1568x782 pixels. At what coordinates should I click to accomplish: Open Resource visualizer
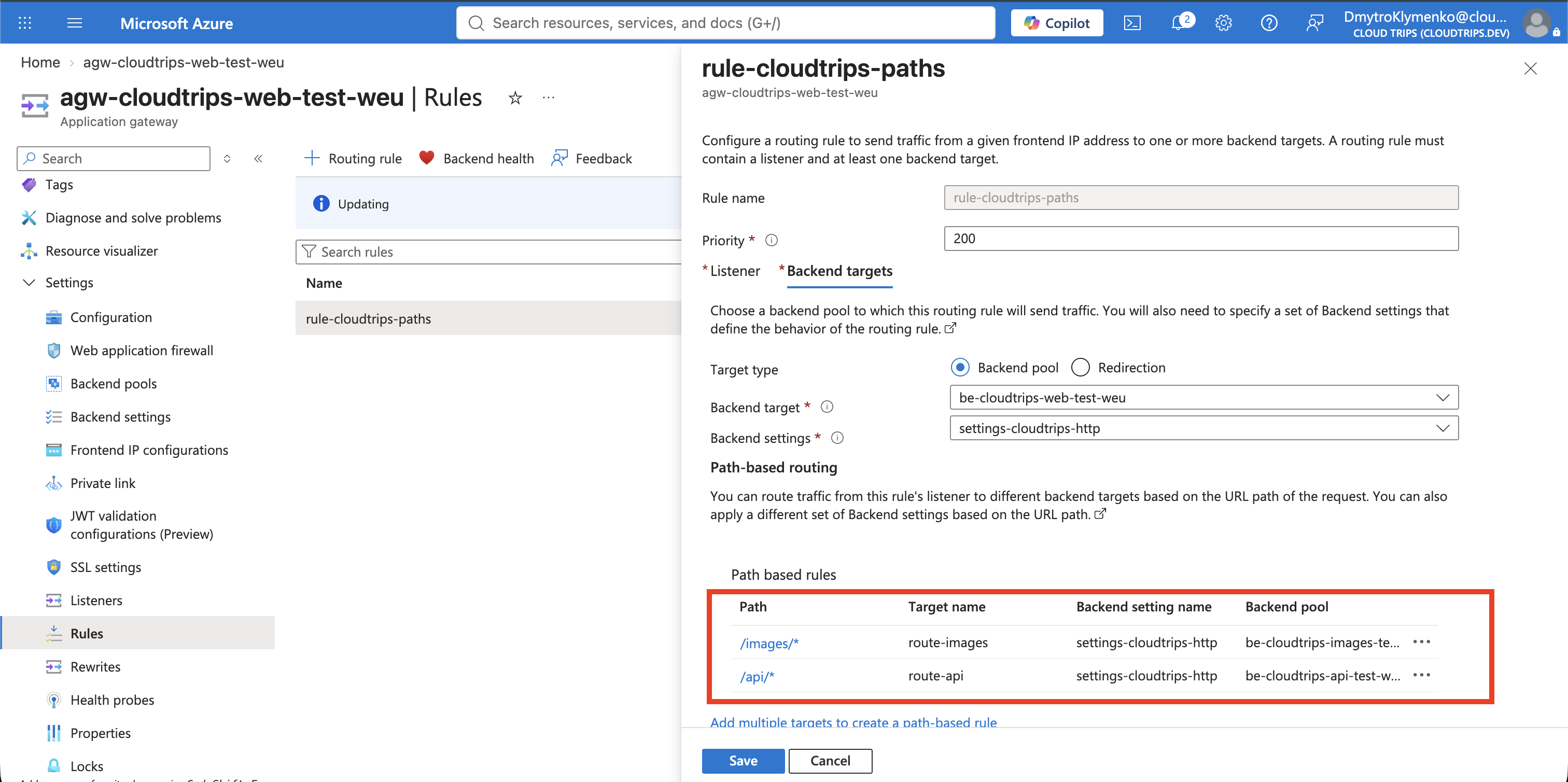(102, 250)
